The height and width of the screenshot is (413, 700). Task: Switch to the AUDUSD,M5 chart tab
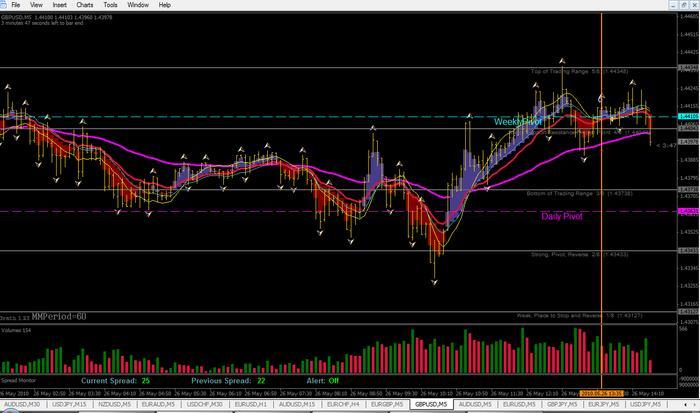475,404
